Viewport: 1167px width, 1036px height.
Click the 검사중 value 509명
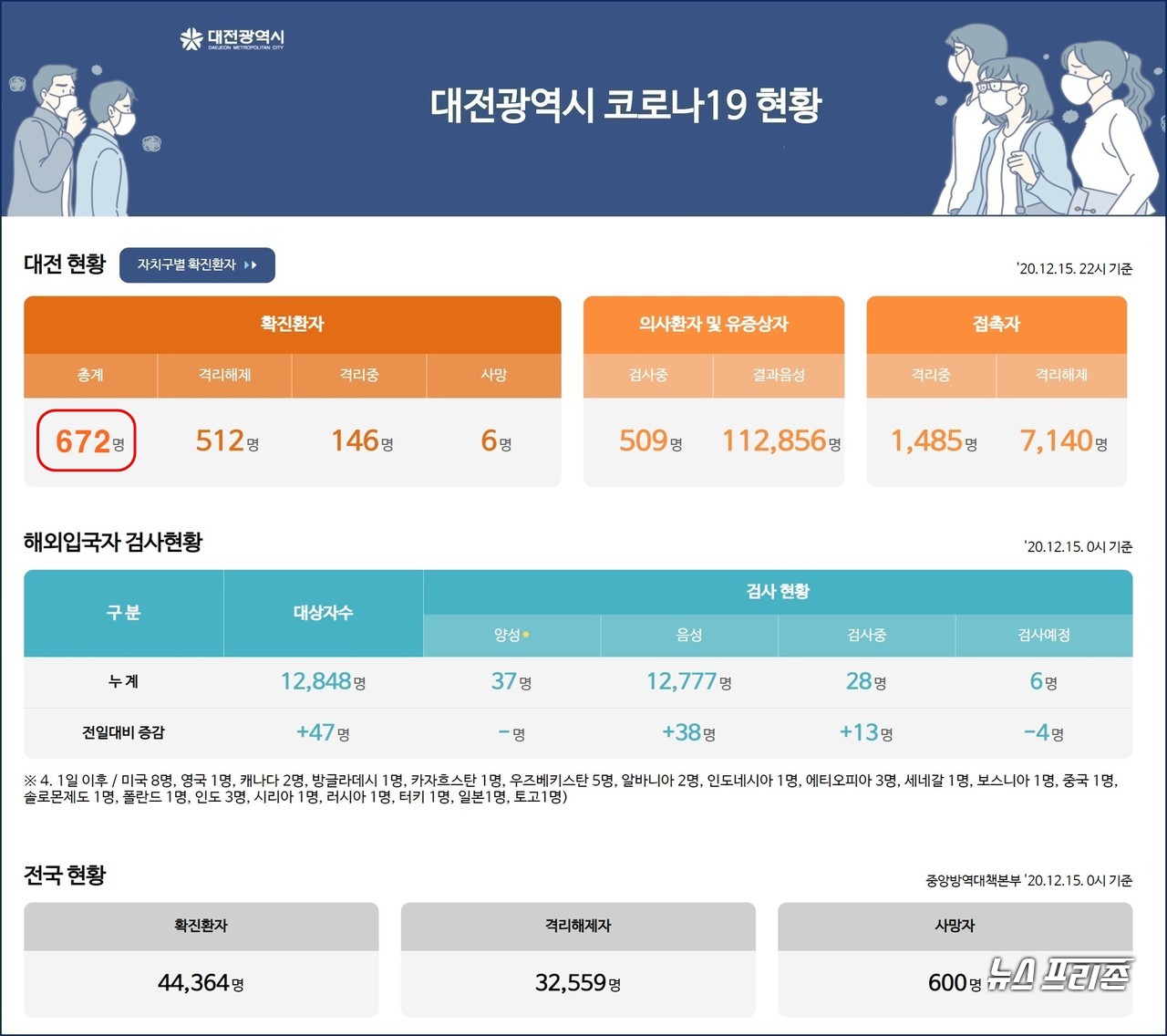click(650, 441)
